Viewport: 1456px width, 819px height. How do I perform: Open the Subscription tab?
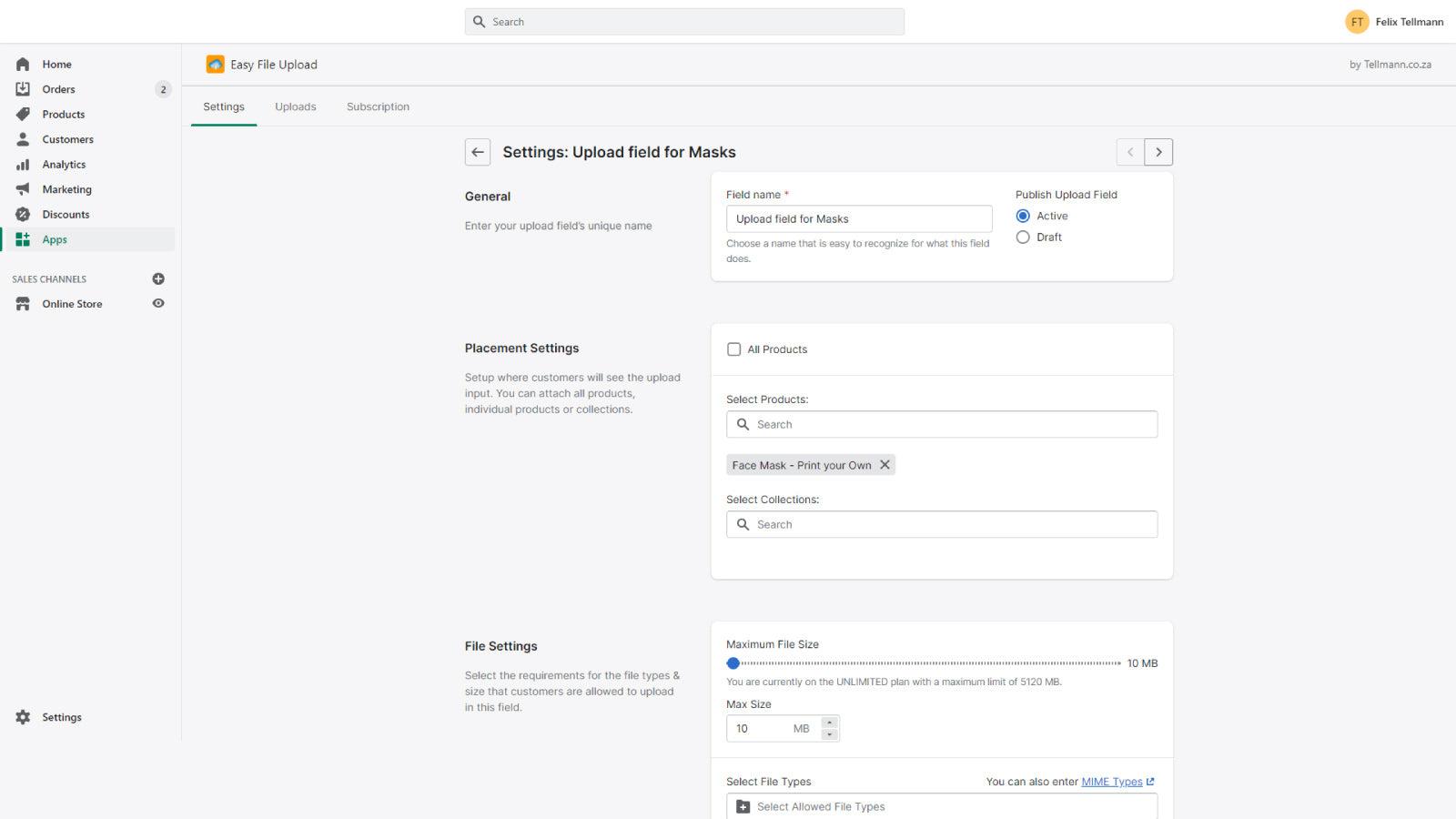coord(378,106)
